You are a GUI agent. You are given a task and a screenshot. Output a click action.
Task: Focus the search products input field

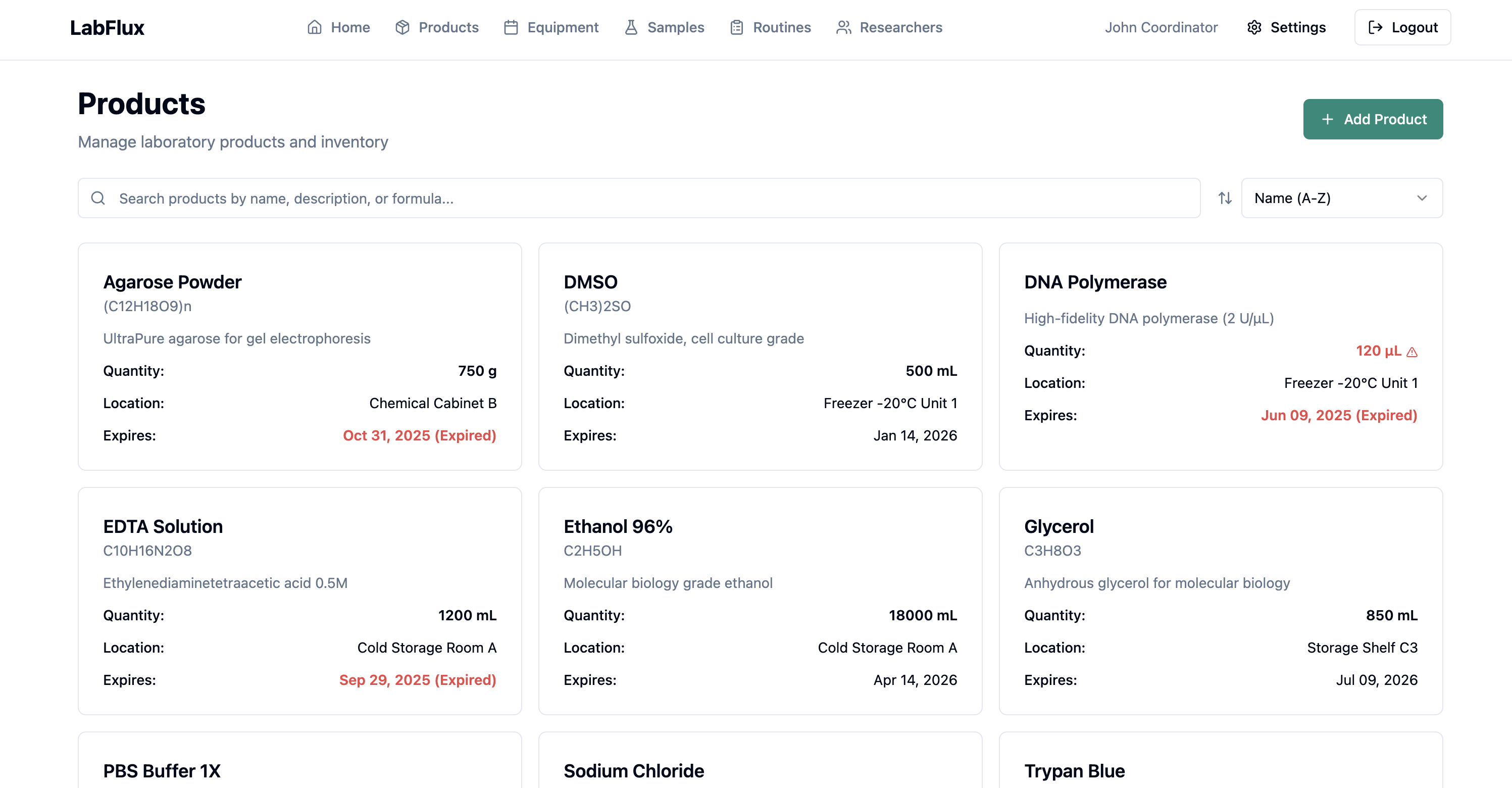tap(645, 199)
